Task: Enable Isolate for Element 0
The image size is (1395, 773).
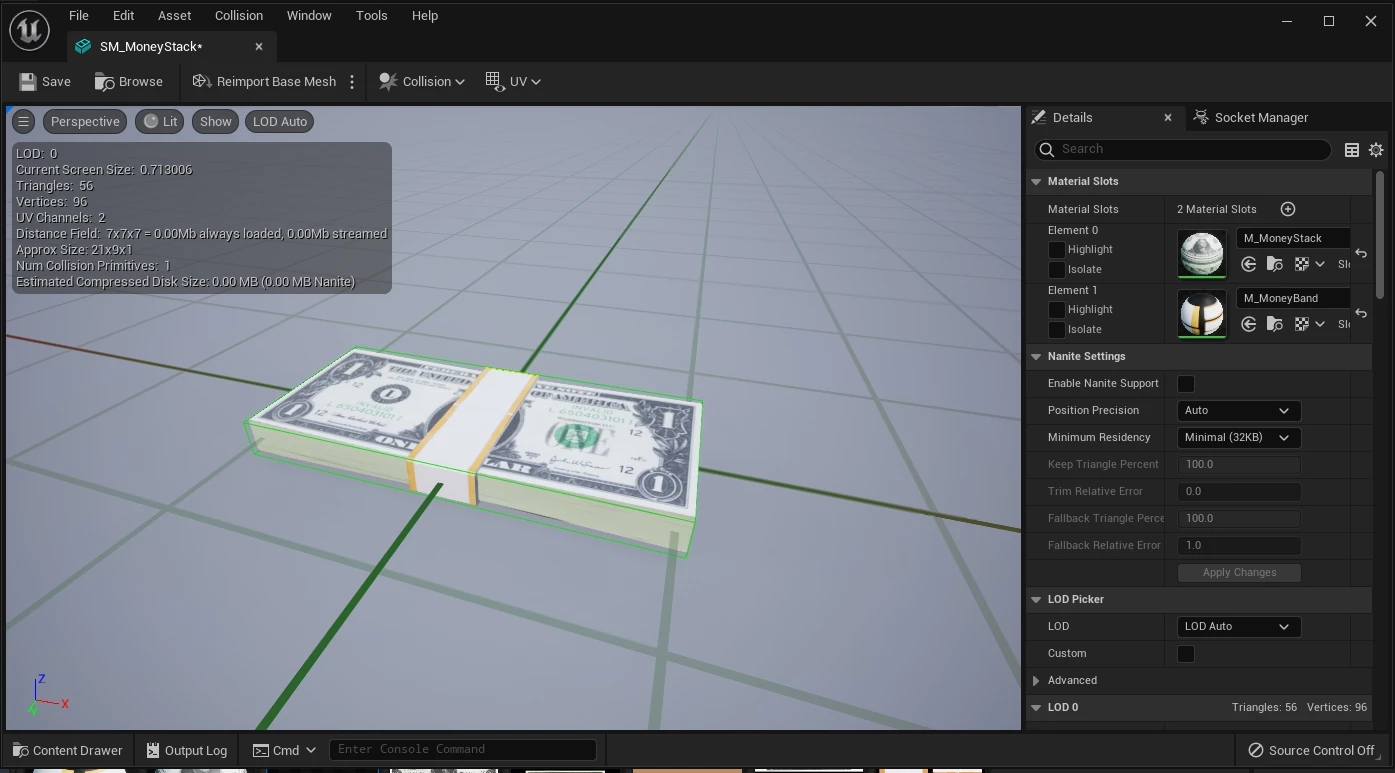Action: tap(1056, 270)
